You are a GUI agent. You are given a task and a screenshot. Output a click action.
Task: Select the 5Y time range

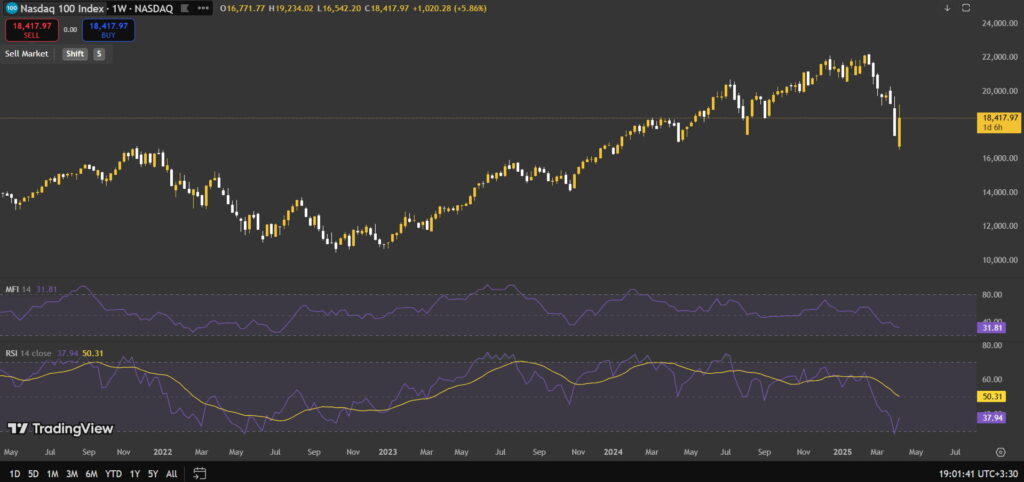(x=153, y=474)
